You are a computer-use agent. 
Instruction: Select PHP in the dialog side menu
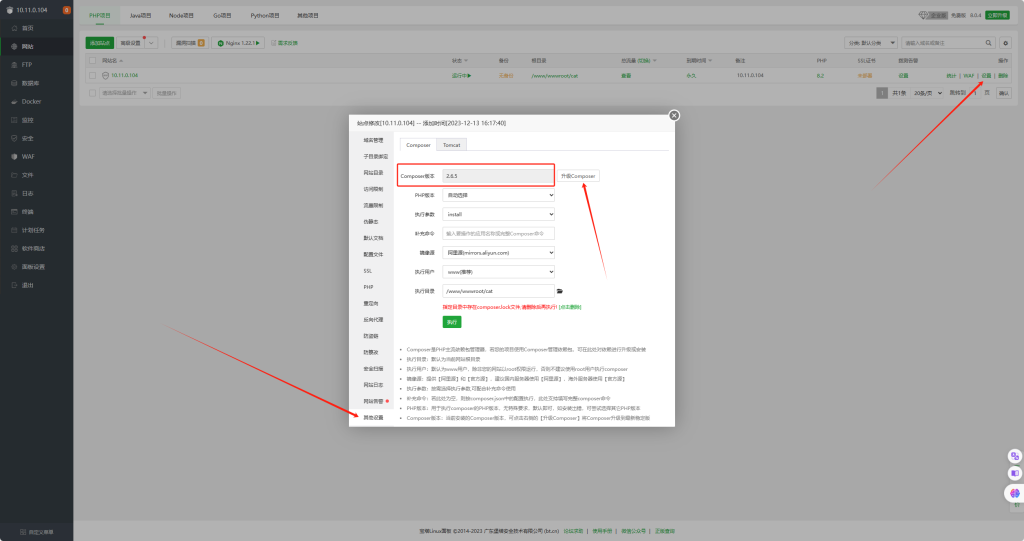point(368,287)
